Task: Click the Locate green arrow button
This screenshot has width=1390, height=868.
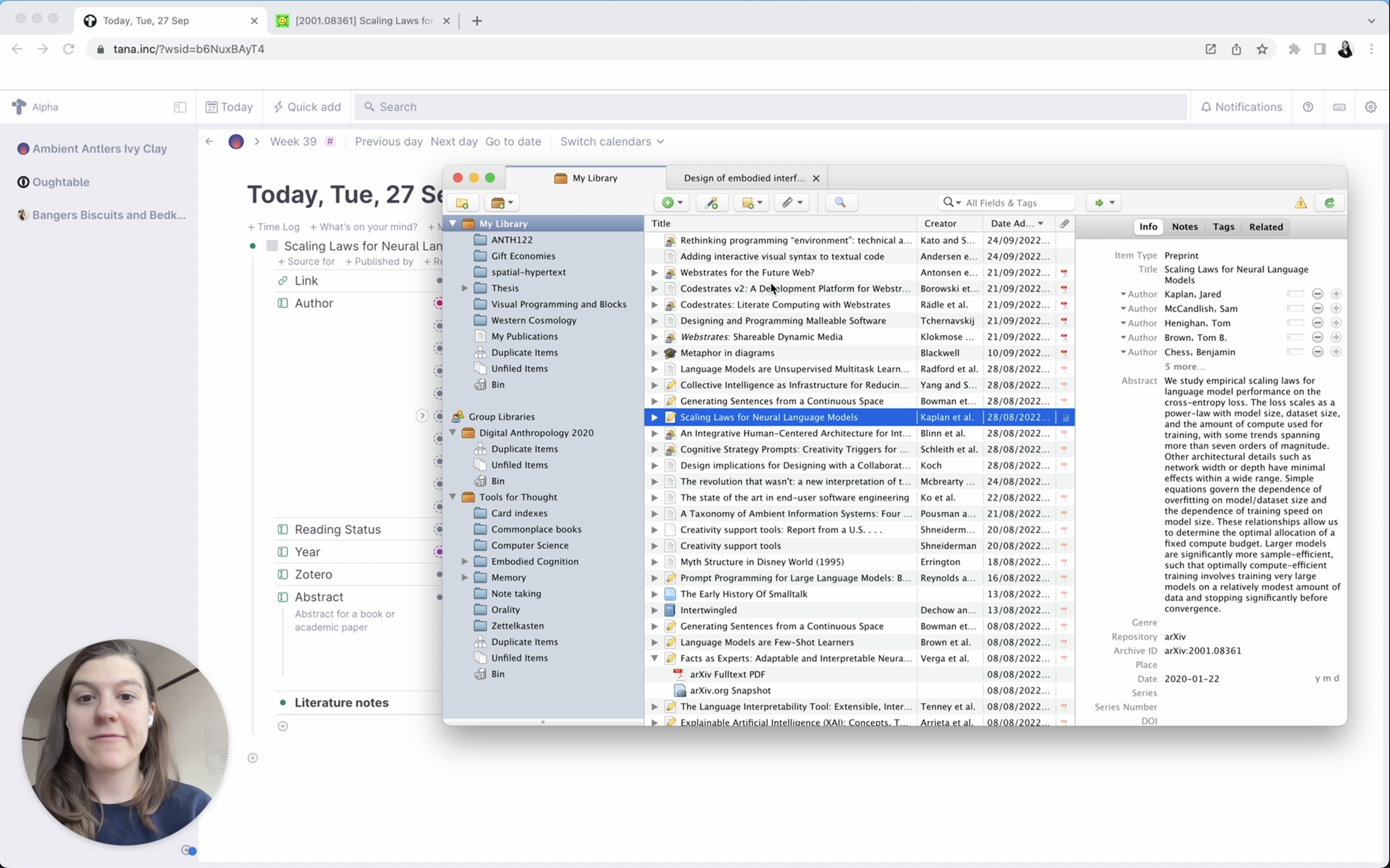Action: tap(1104, 203)
